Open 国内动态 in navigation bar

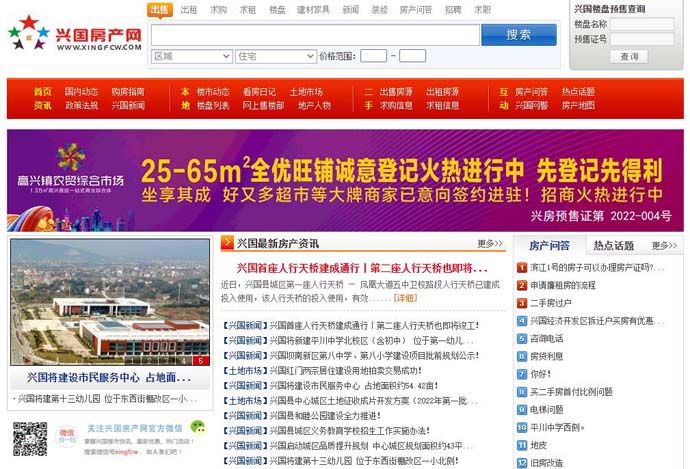81,92
